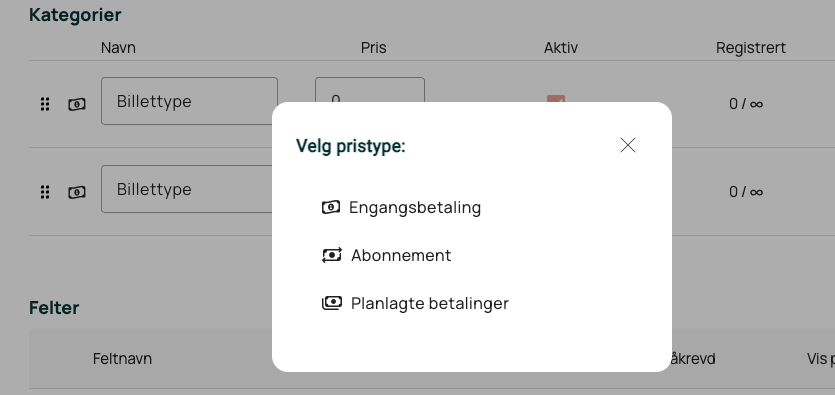
Task: Click second row's price type money icon
Action: 77,192
